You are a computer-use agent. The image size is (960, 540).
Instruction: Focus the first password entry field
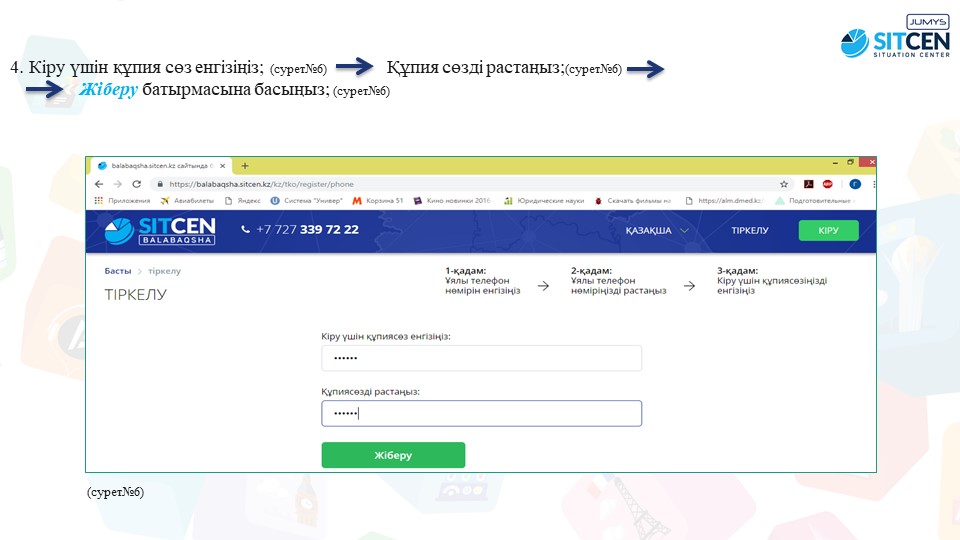tap(481, 358)
